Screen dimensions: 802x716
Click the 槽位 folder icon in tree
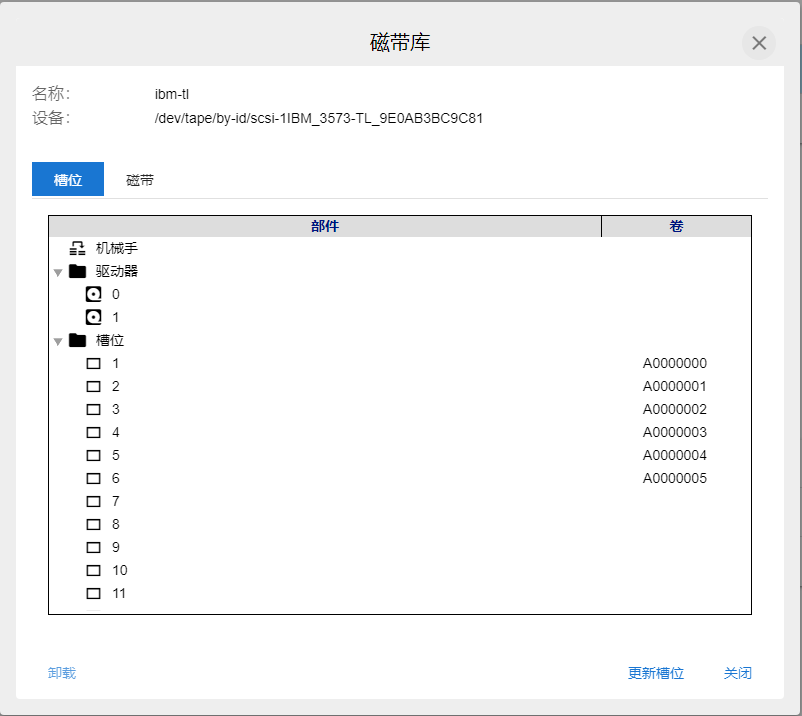77,340
